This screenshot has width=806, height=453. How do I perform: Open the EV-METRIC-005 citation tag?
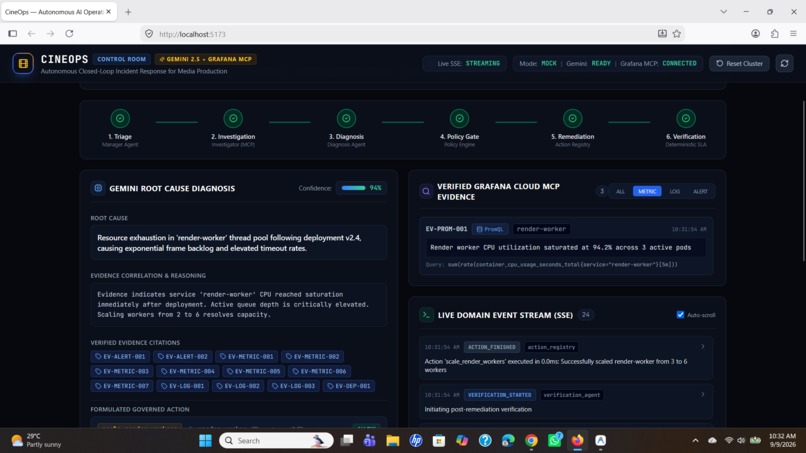point(253,371)
